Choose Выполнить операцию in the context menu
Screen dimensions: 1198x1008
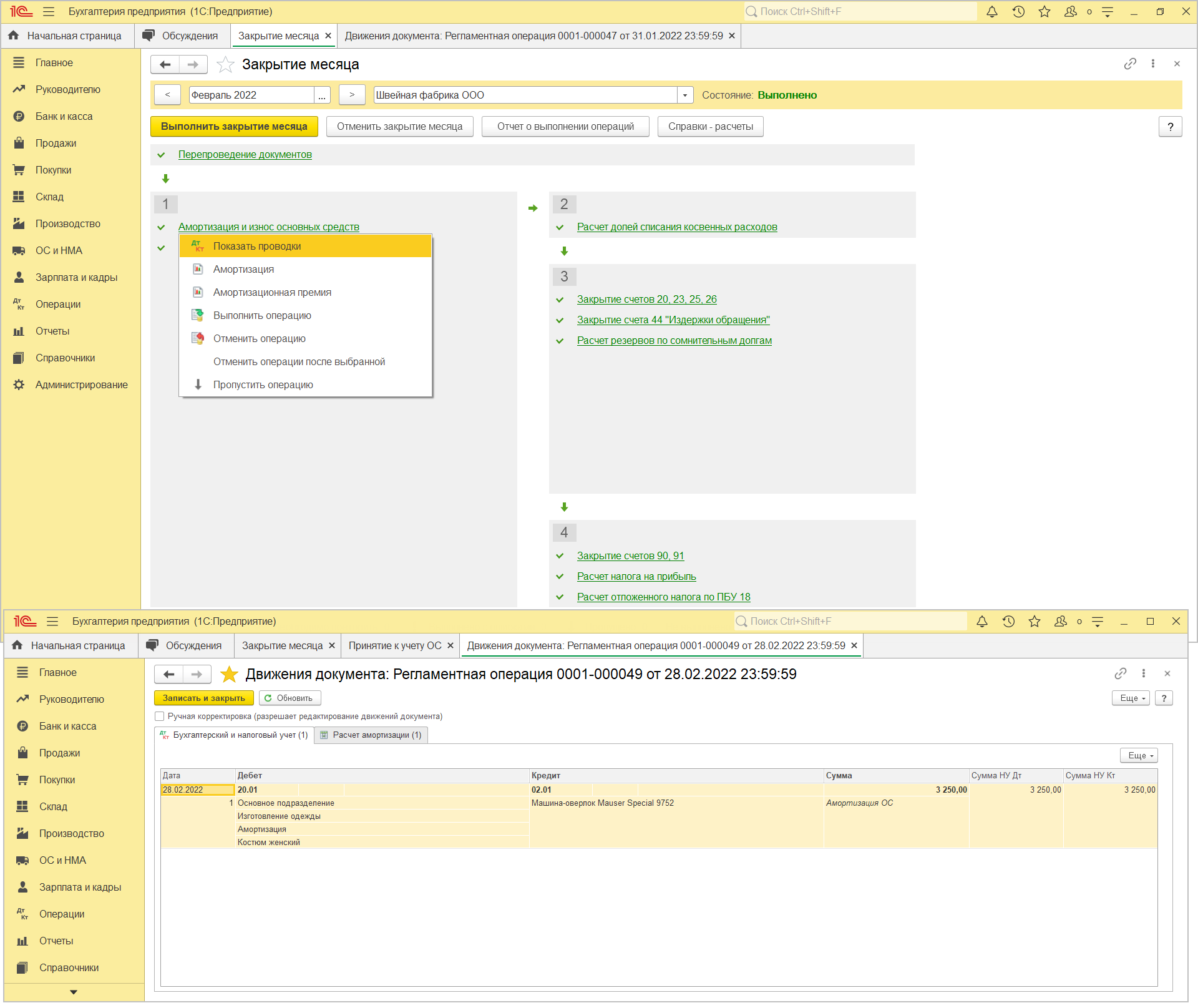305,316
